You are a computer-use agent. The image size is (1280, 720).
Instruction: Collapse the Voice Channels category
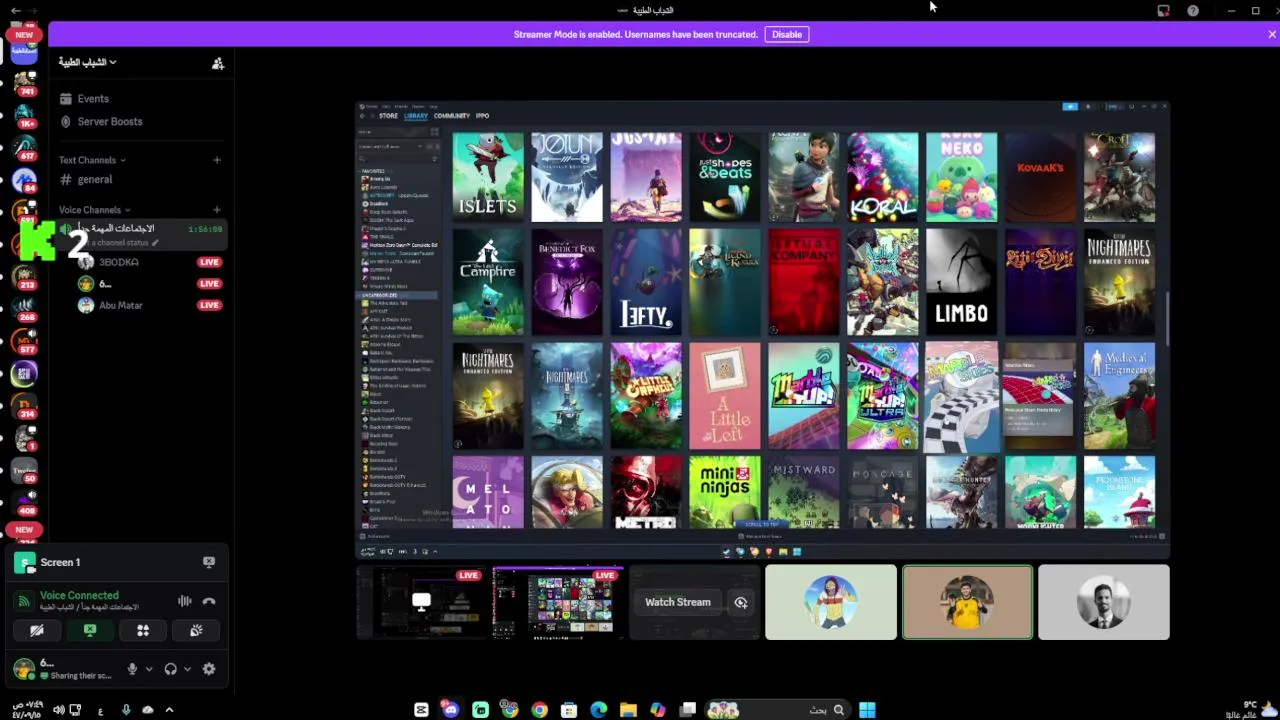tap(95, 210)
